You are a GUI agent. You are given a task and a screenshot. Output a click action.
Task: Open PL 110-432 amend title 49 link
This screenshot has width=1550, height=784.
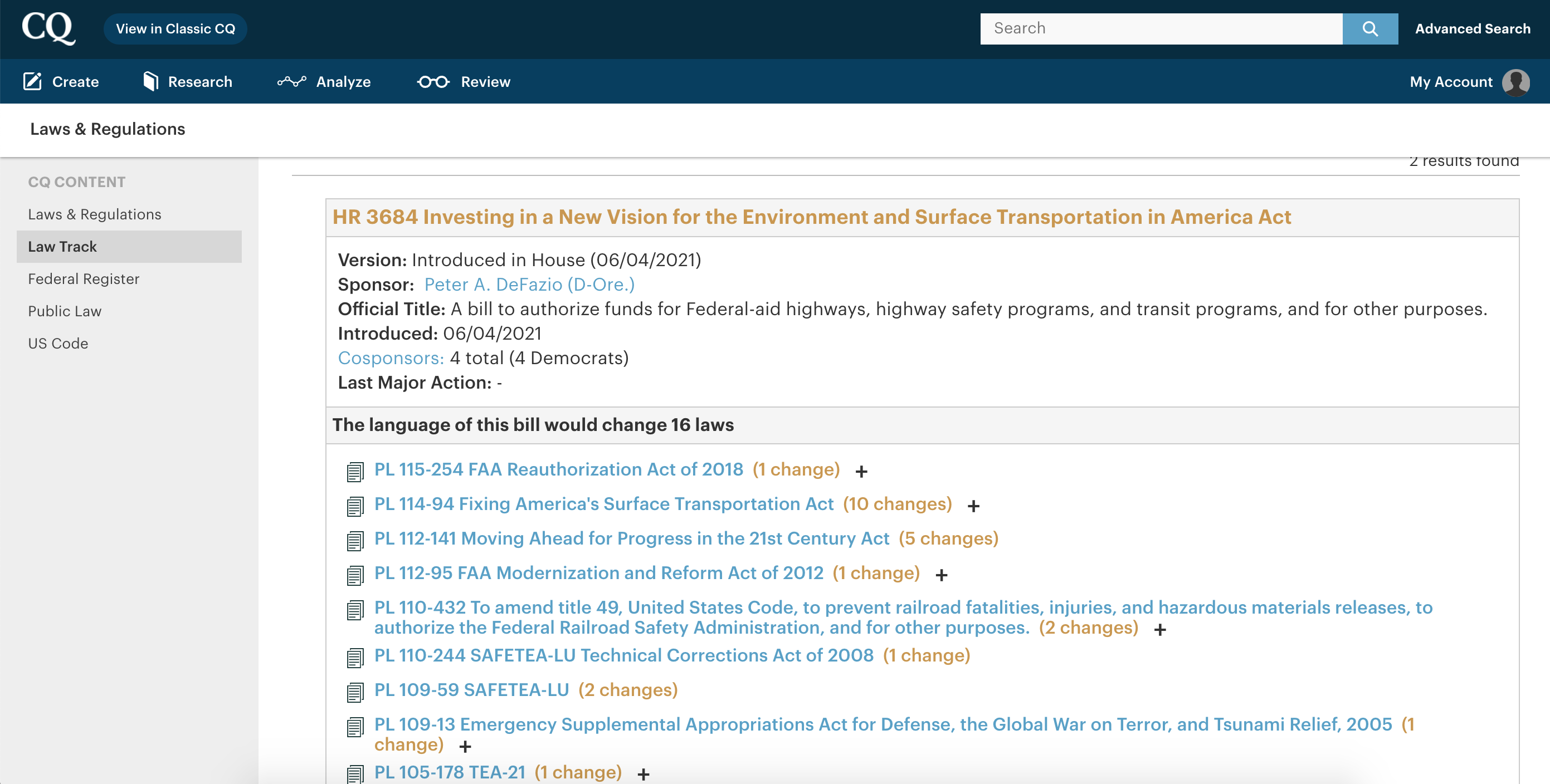903,618
